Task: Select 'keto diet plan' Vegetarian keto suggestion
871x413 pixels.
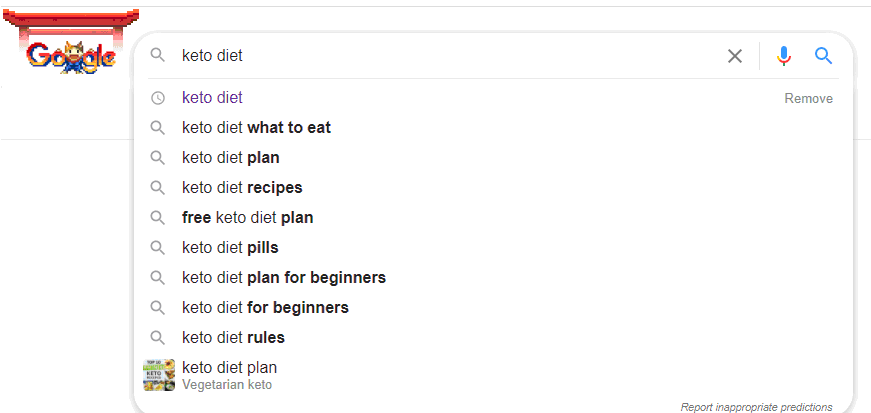Action: click(x=229, y=368)
